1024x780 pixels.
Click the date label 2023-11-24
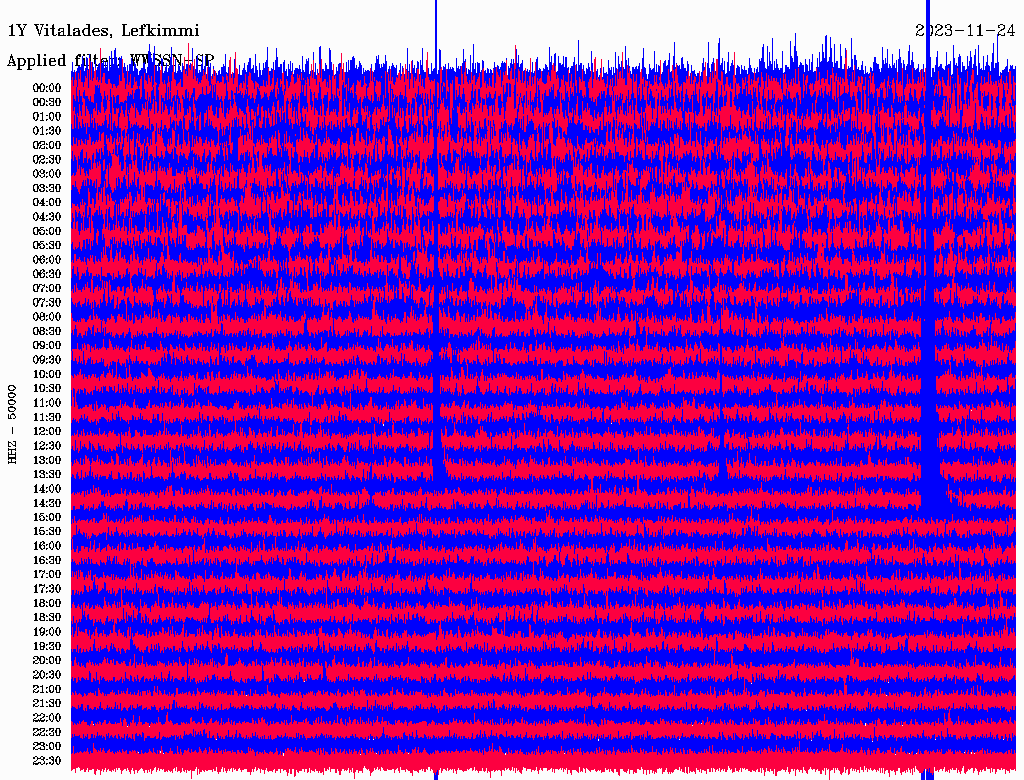pyautogui.click(x=965, y=31)
